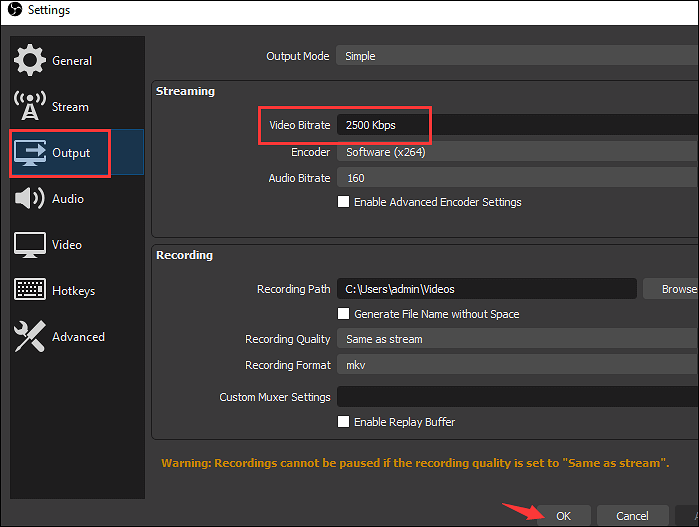Open the Recording Quality dropdown
The height and width of the screenshot is (527, 699).
click(x=516, y=339)
